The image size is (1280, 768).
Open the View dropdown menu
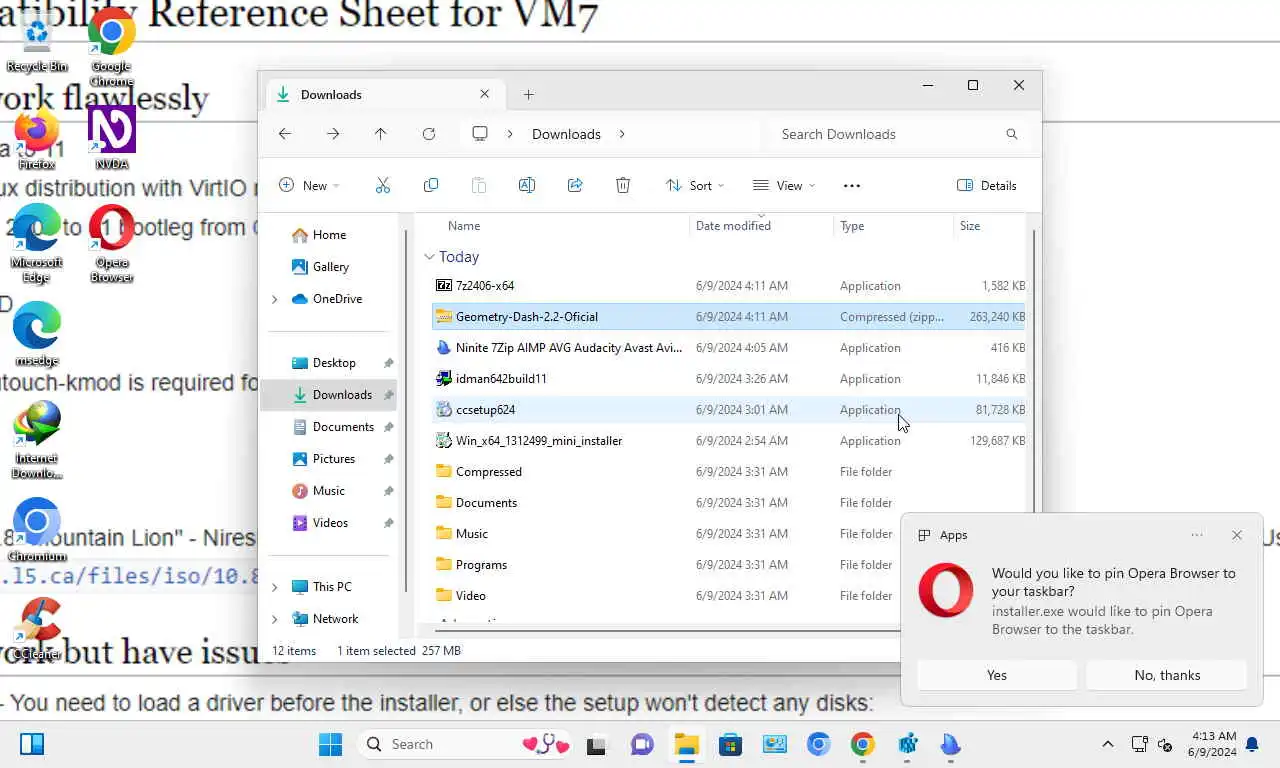point(784,185)
